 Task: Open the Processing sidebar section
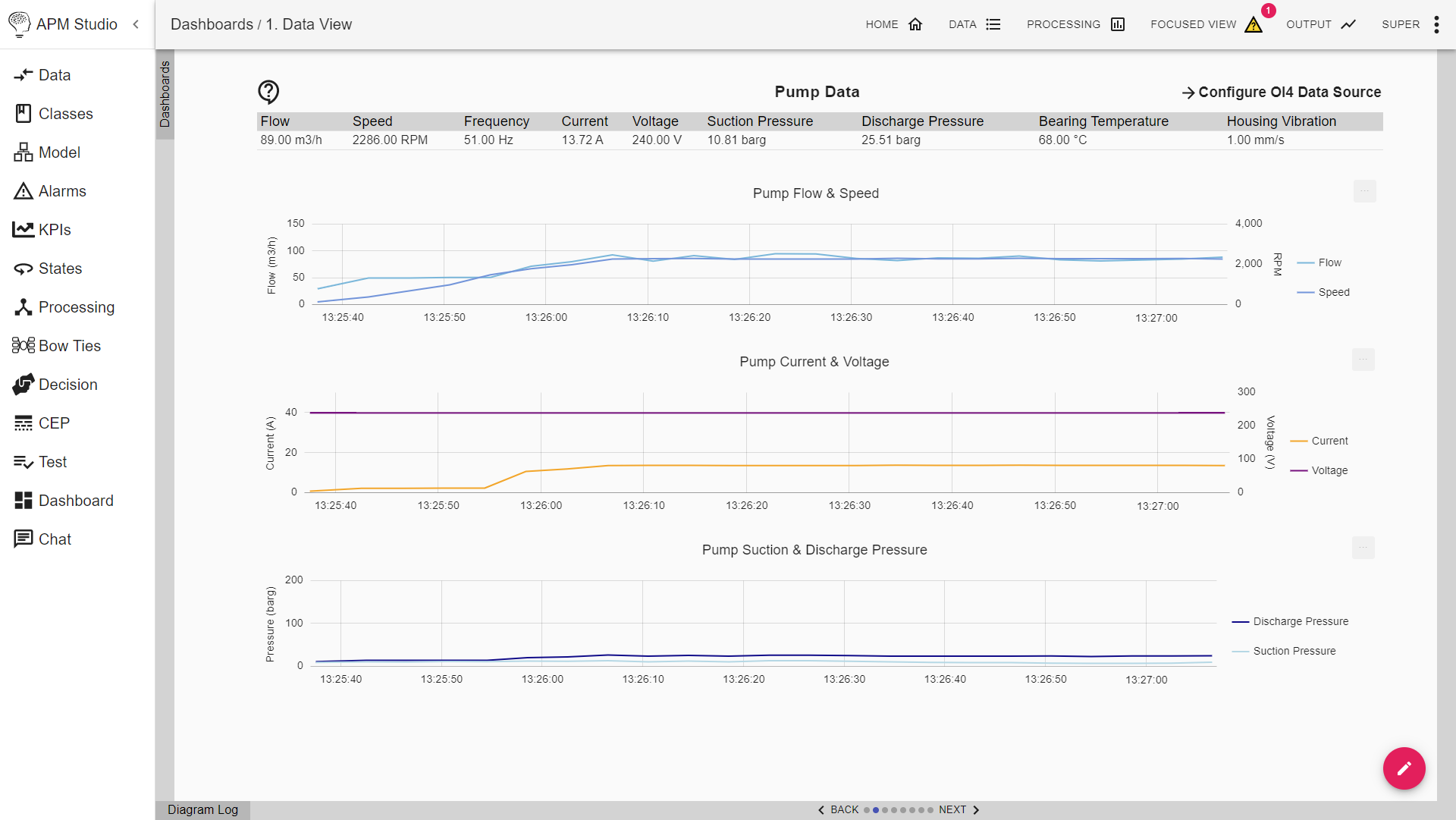[76, 306]
